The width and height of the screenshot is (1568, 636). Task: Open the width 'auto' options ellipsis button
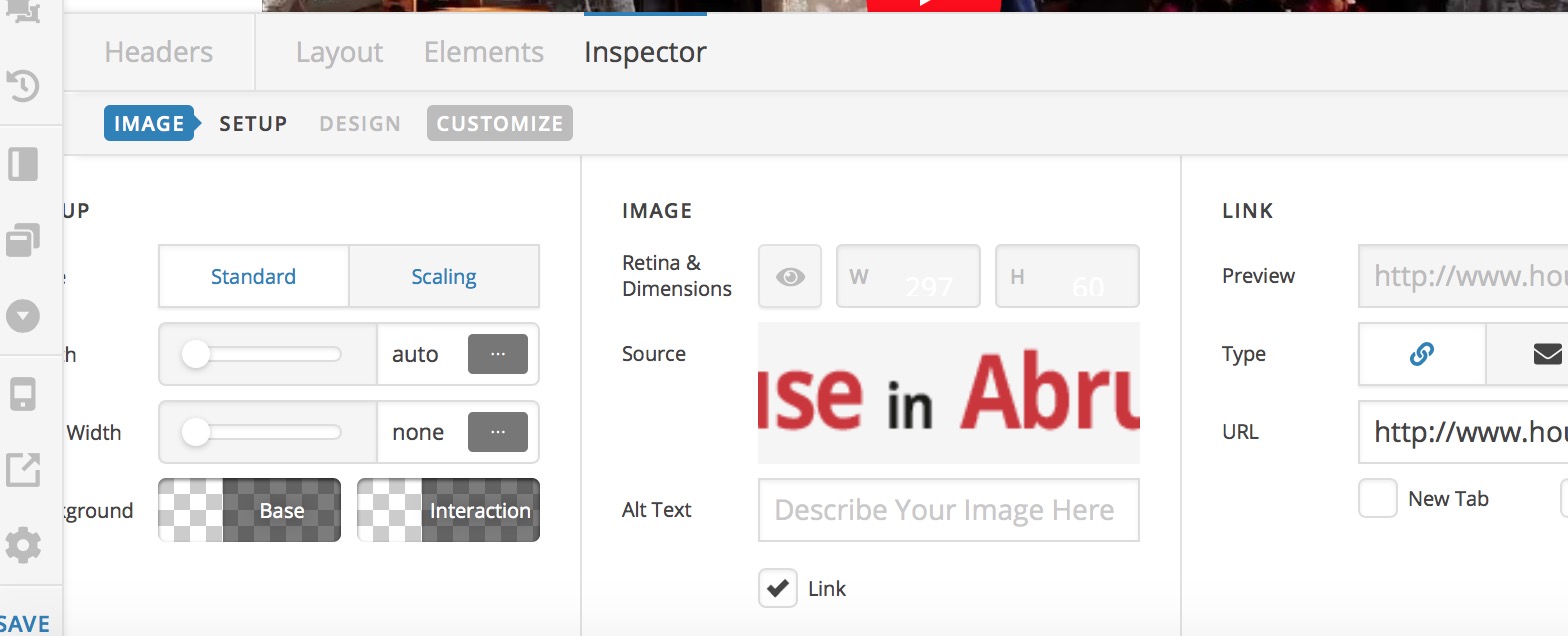(x=497, y=354)
